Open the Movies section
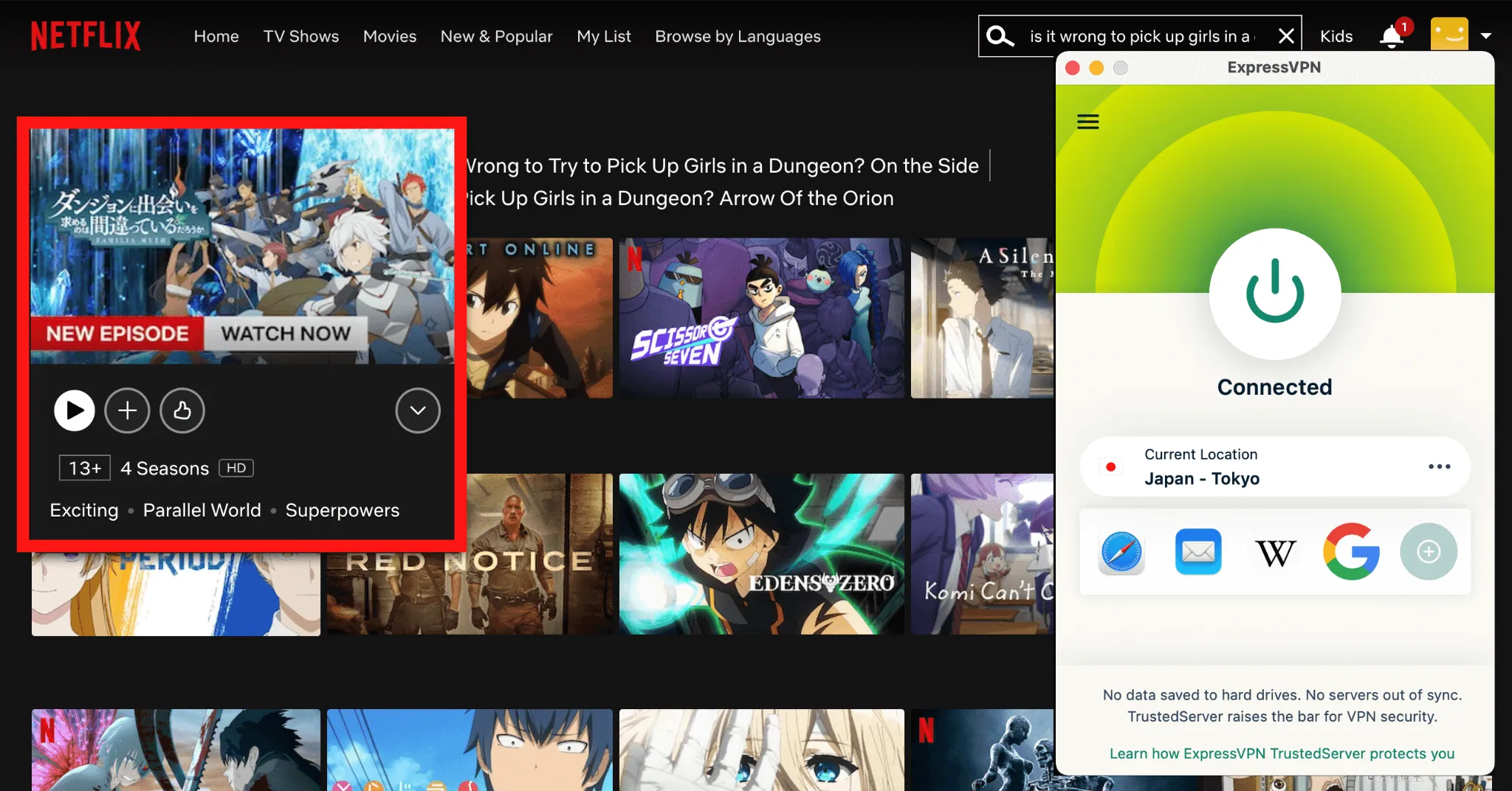The width and height of the screenshot is (1512, 791). click(x=390, y=36)
